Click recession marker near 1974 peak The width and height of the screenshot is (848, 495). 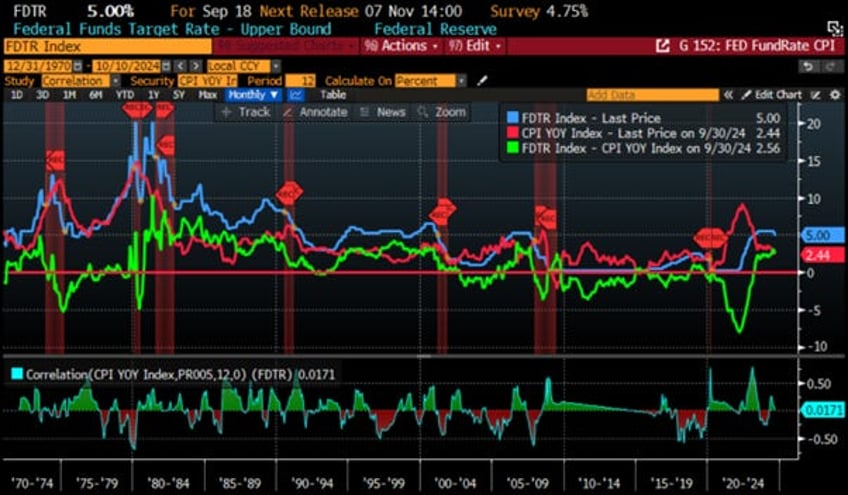(56, 161)
